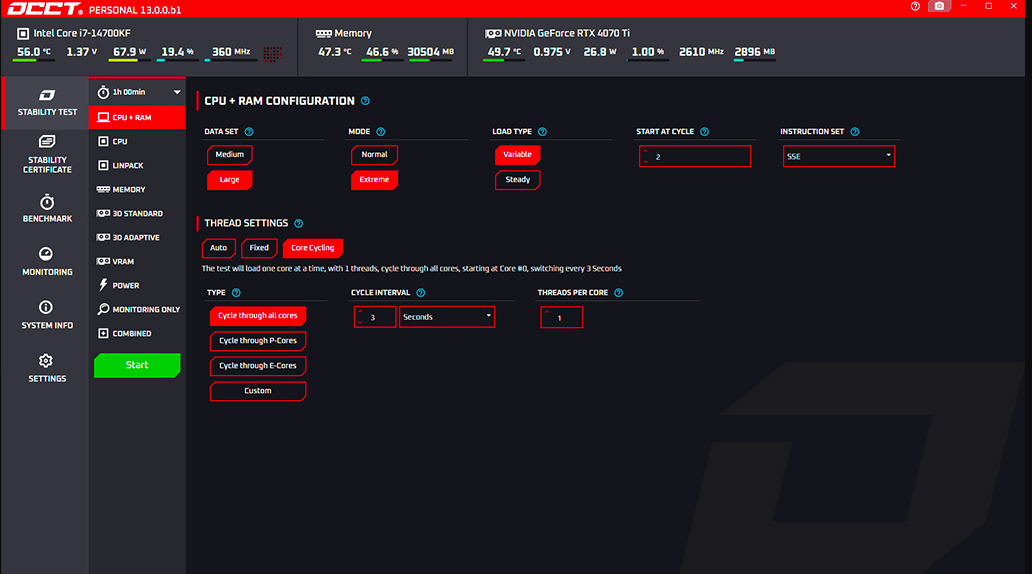Click the CPU core usage grid icon
Image resolution: width=1032 pixels, height=574 pixels.
coord(272,54)
